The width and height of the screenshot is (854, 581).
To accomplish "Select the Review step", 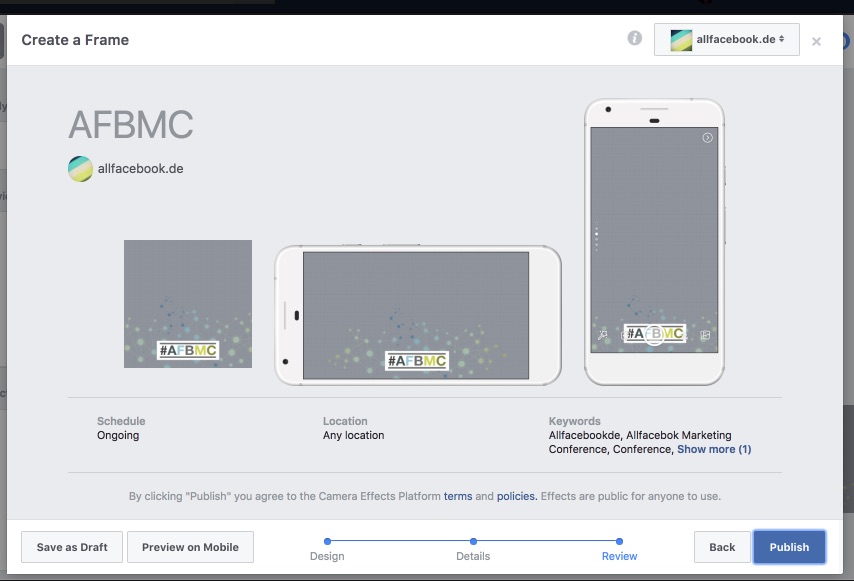I will 619,556.
